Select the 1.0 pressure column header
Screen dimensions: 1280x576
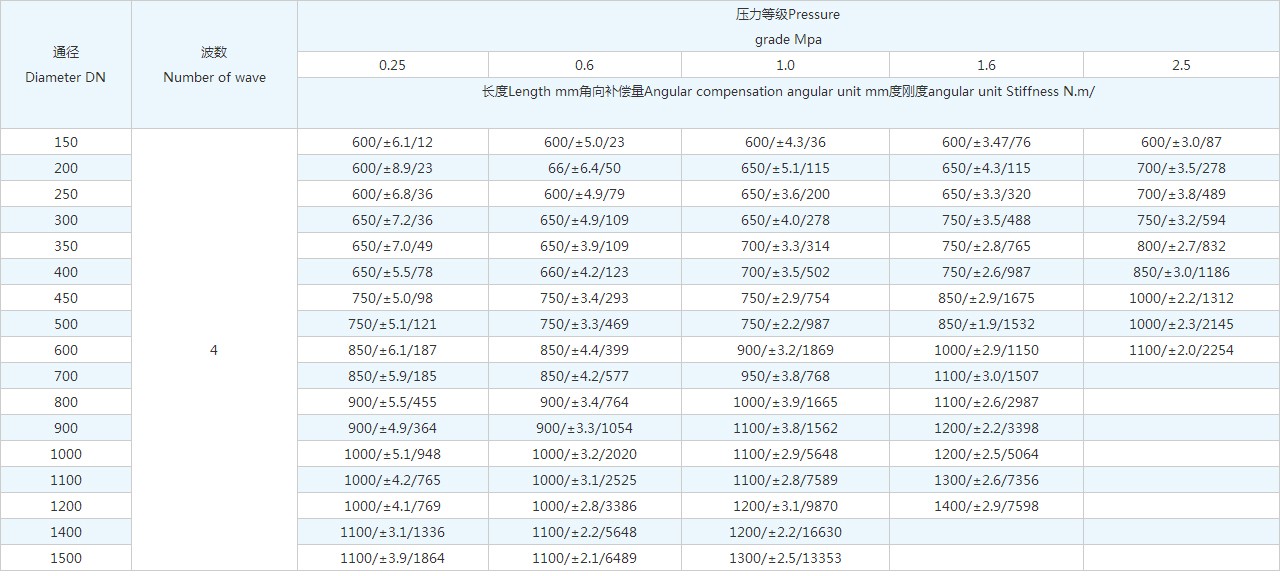pyautogui.click(x=785, y=65)
